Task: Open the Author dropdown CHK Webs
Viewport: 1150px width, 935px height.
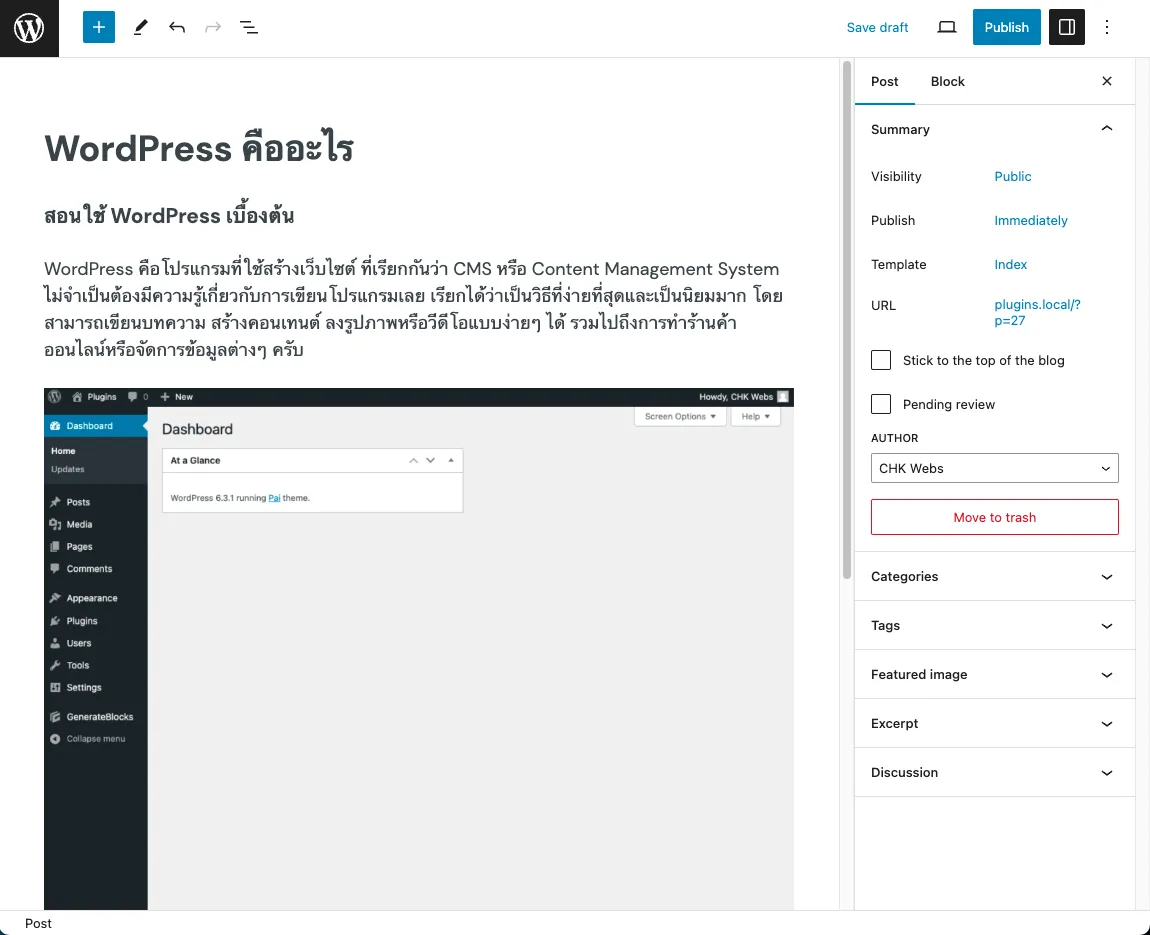Action: pyautogui.click(x=995, y=468)
